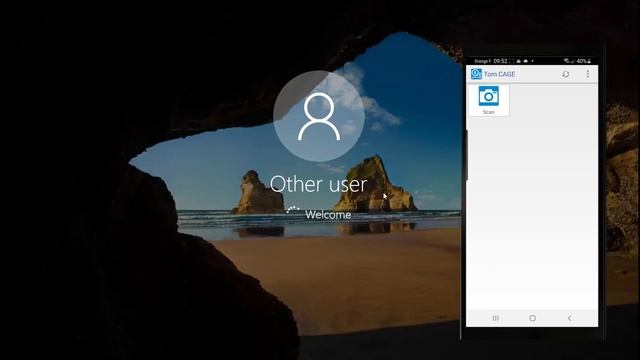Tap the phone's back navigation arrow

tap(569, 318)
